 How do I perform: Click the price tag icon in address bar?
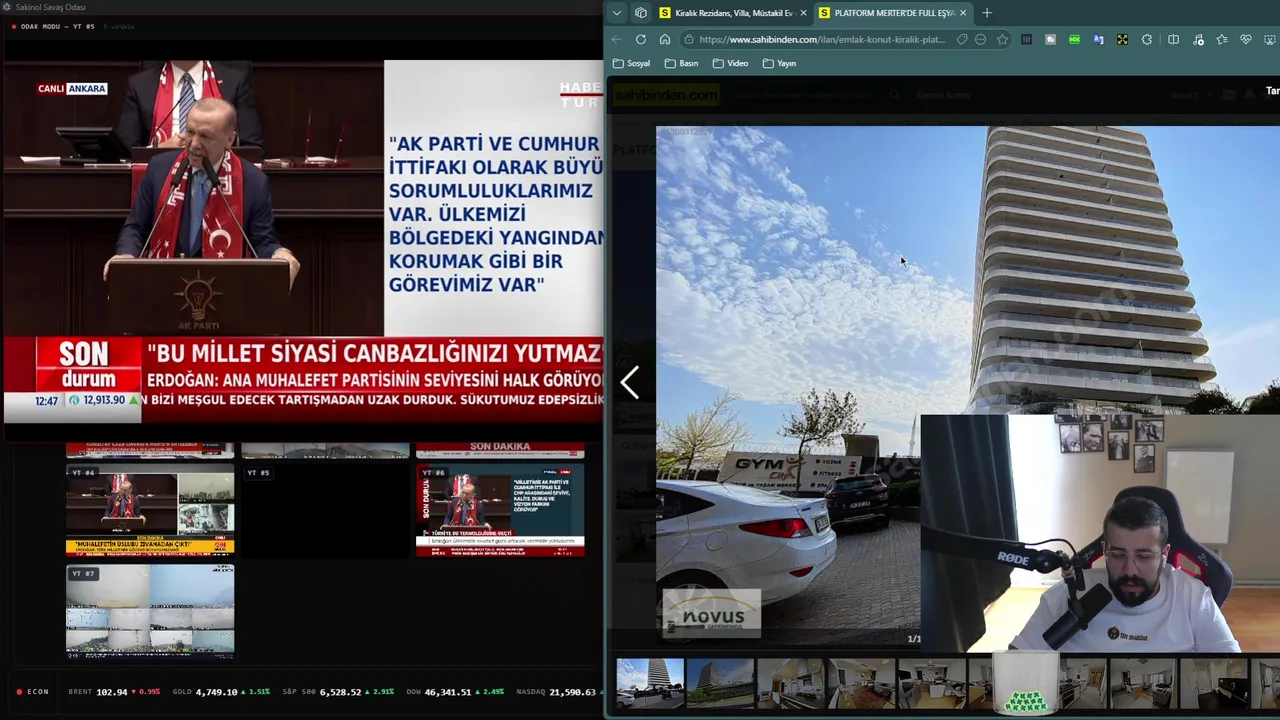(x=961, y=39)
